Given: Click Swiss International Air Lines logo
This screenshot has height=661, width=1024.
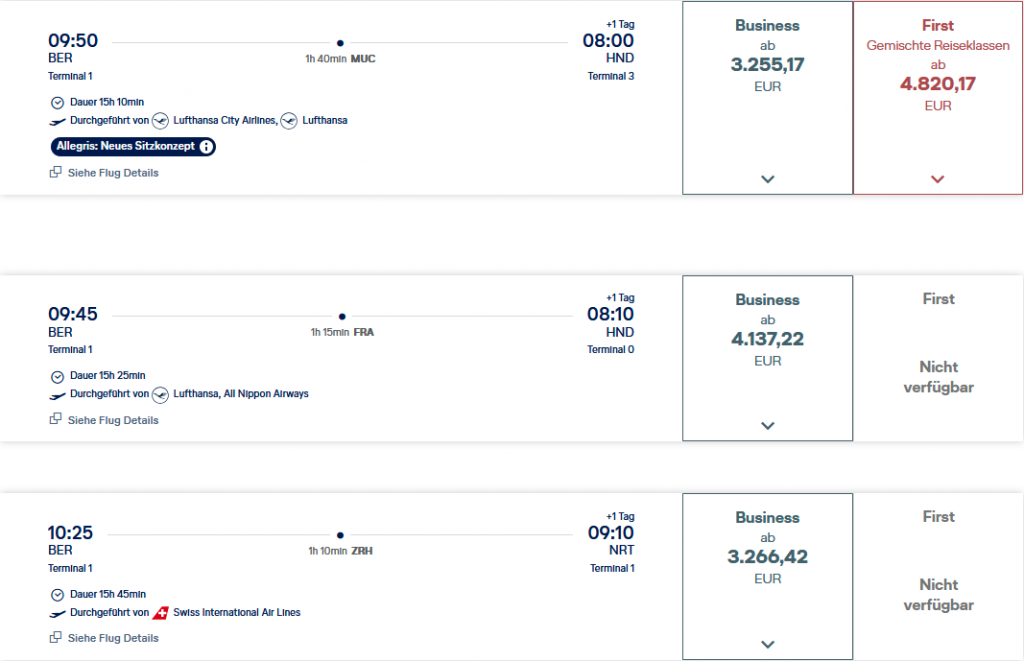Looking at the screenshot, I should [x=161, y=613].
